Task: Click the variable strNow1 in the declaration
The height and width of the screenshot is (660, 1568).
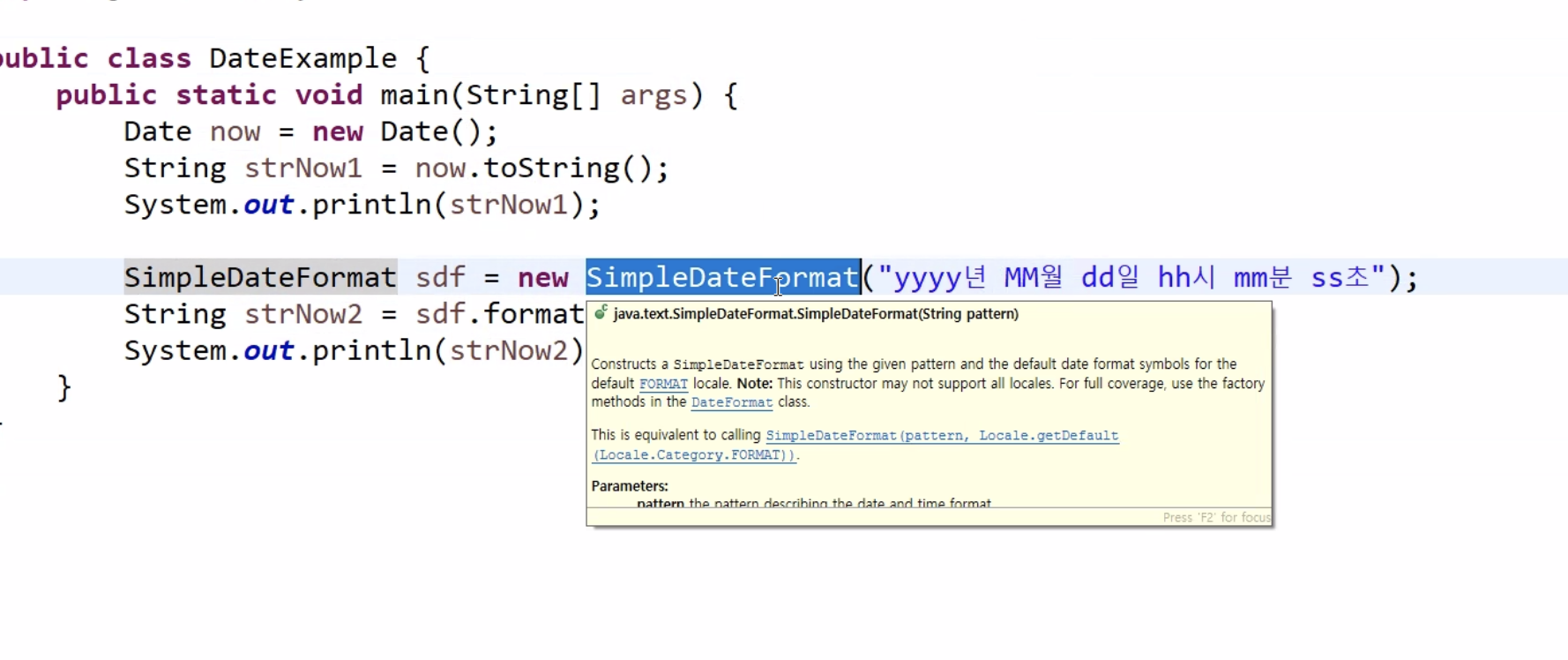Action: [303, 168]
